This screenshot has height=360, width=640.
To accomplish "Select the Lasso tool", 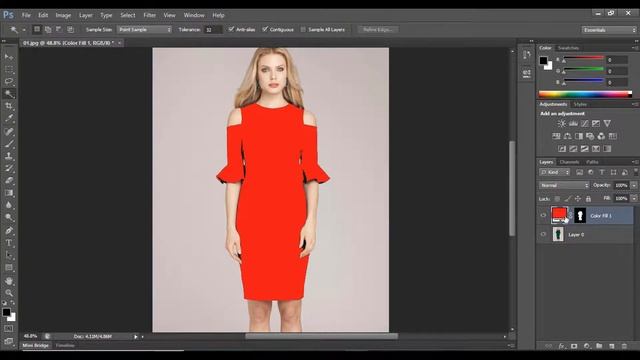I will point(9,82).
